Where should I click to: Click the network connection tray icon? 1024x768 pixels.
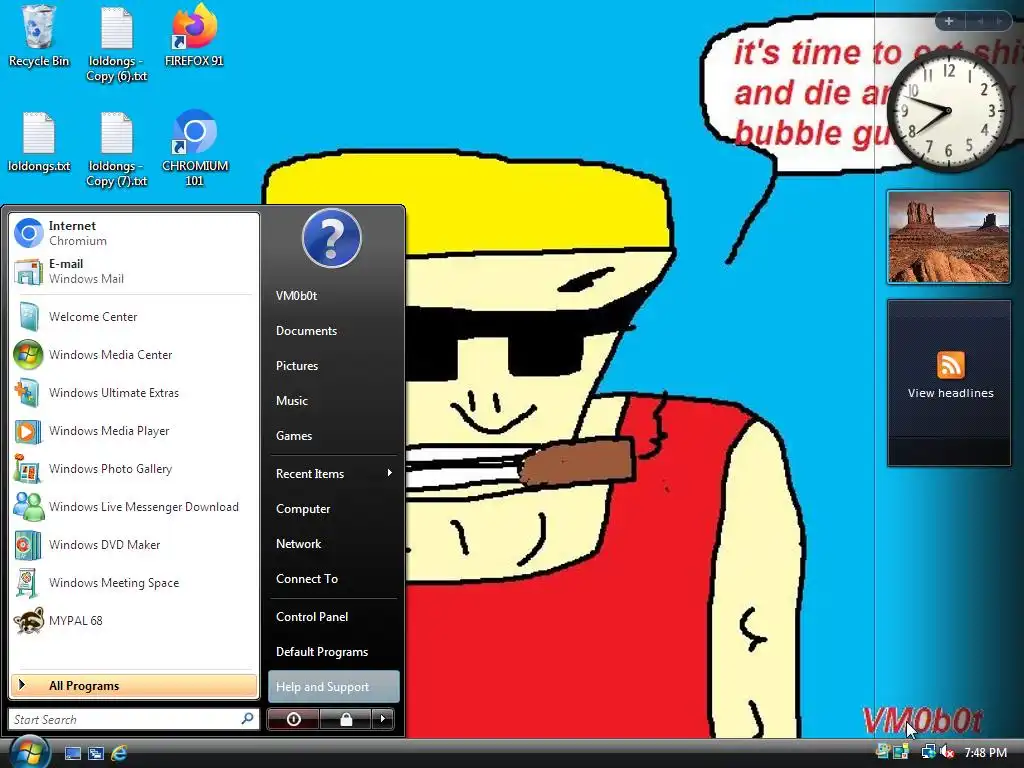[928, 752]
